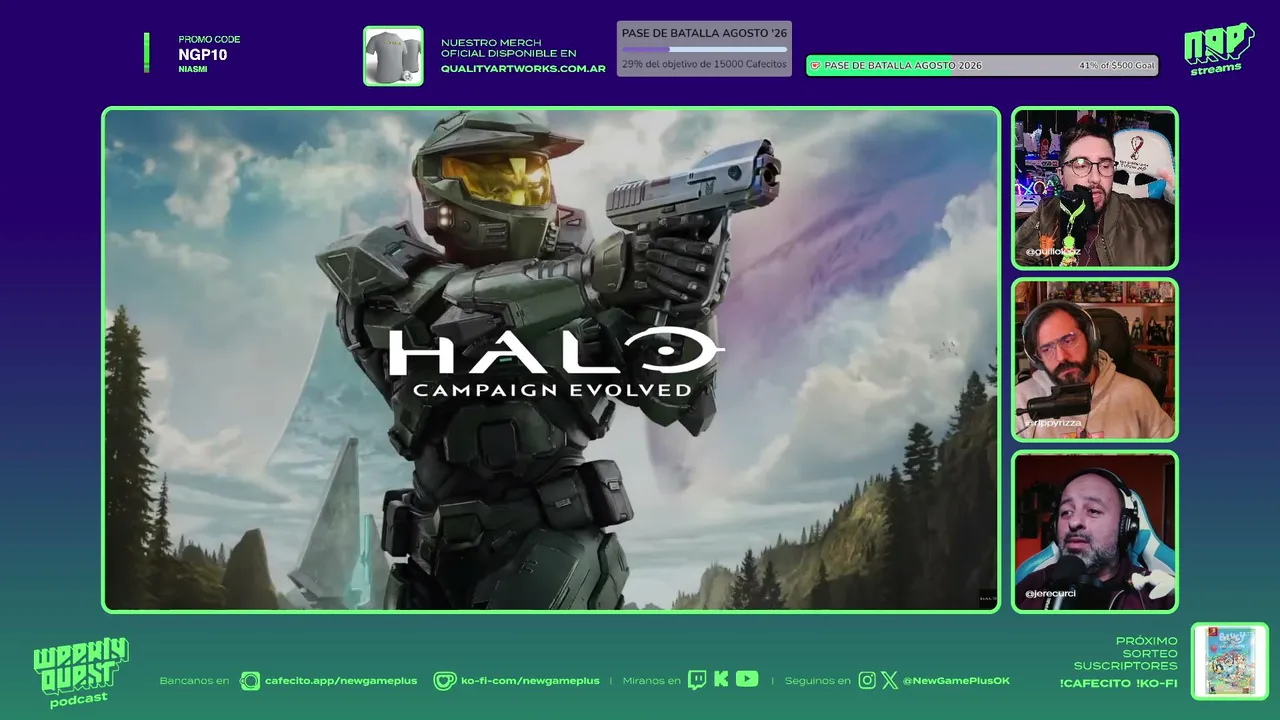This screenshot has height=720, width=1280.
Task: Click the "PASE DE BATALLA AGOSTO '26" heading
Action: [704, 33]
